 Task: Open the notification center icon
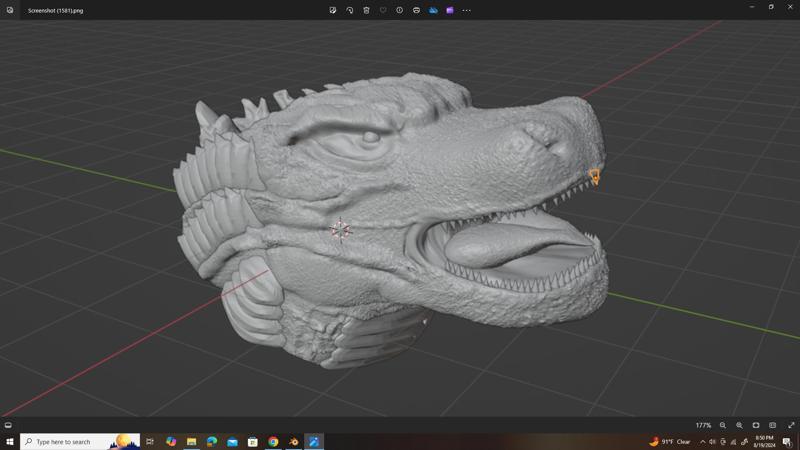click(x=787, y=442)
